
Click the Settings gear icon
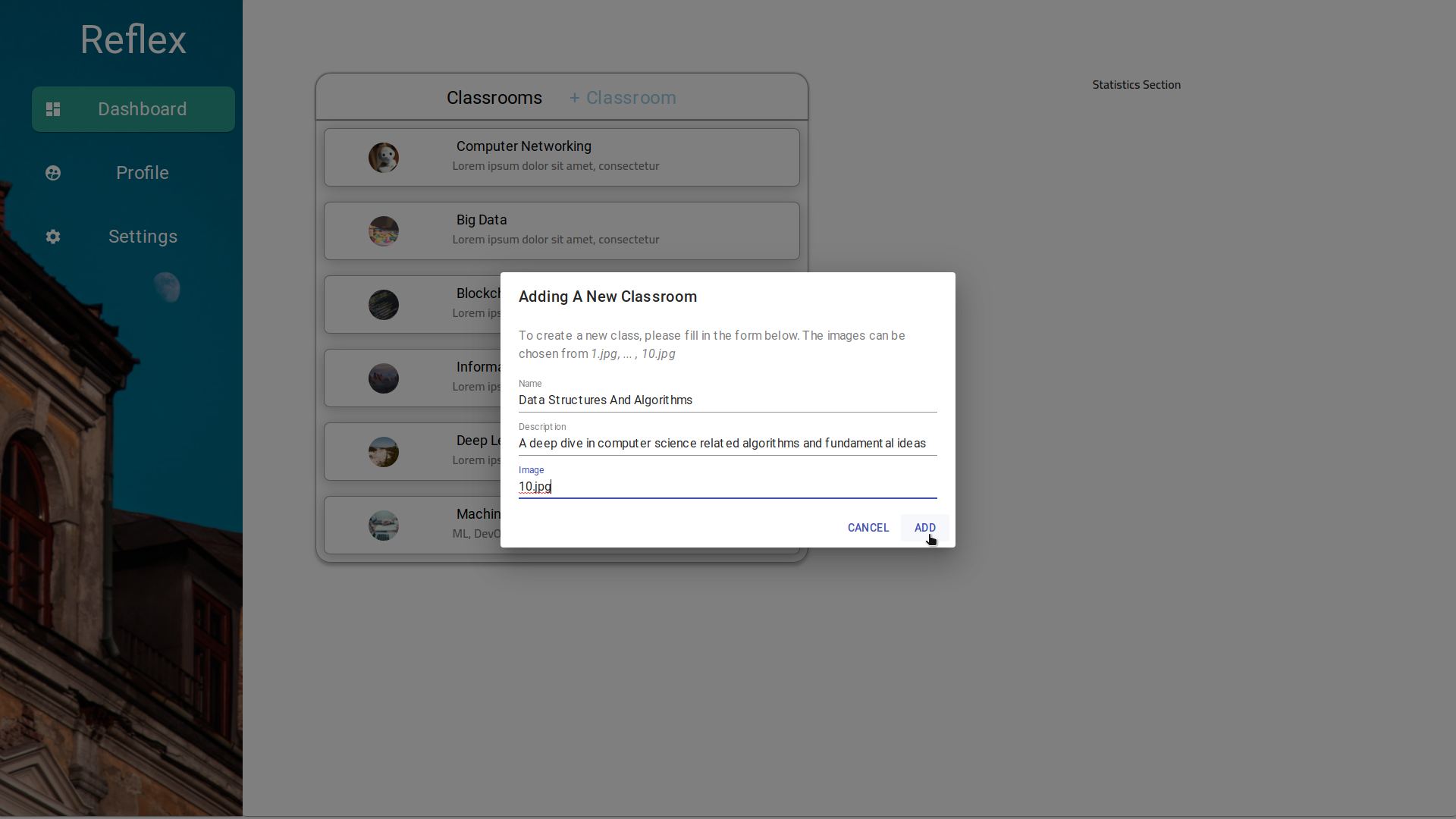click(x=53, y=237)
